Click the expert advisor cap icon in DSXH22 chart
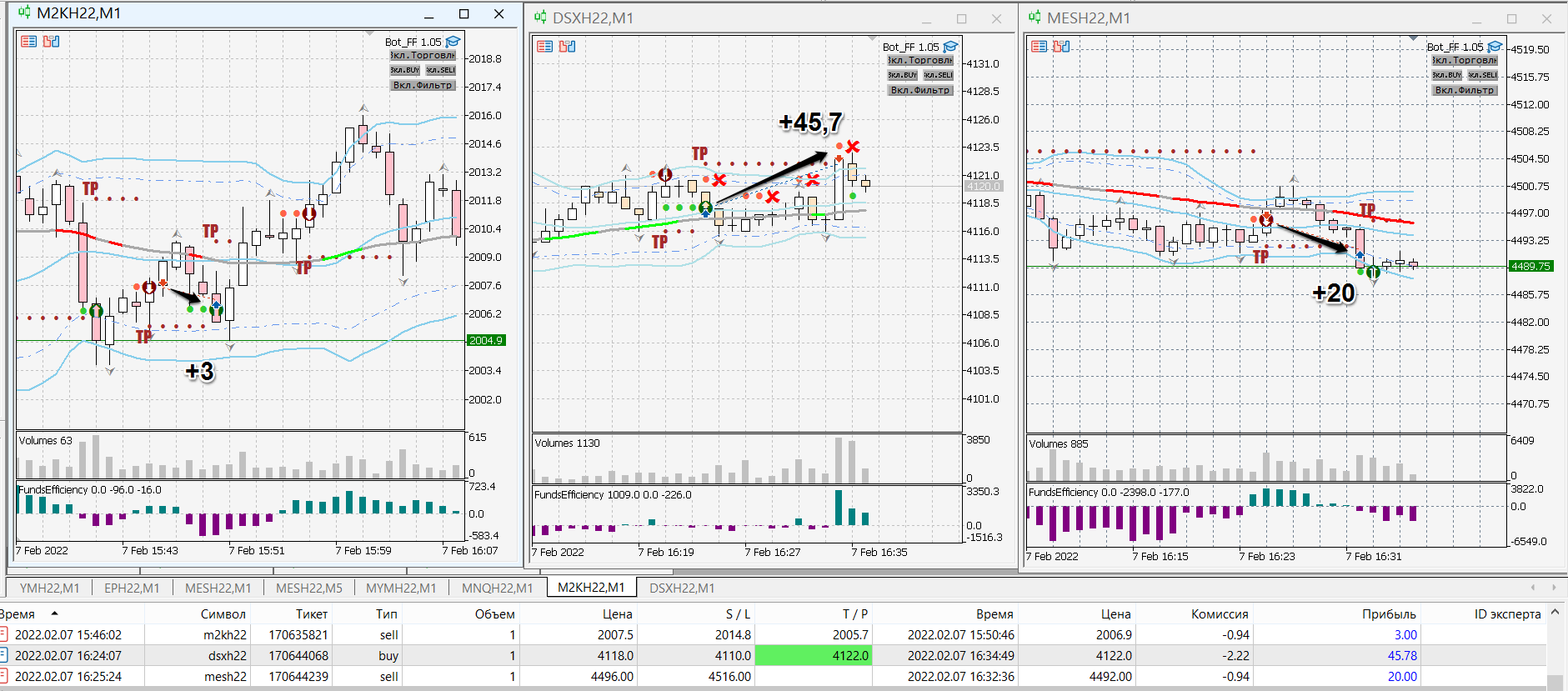This screenshot has height=691, width=1568. (x=950, y=47)
